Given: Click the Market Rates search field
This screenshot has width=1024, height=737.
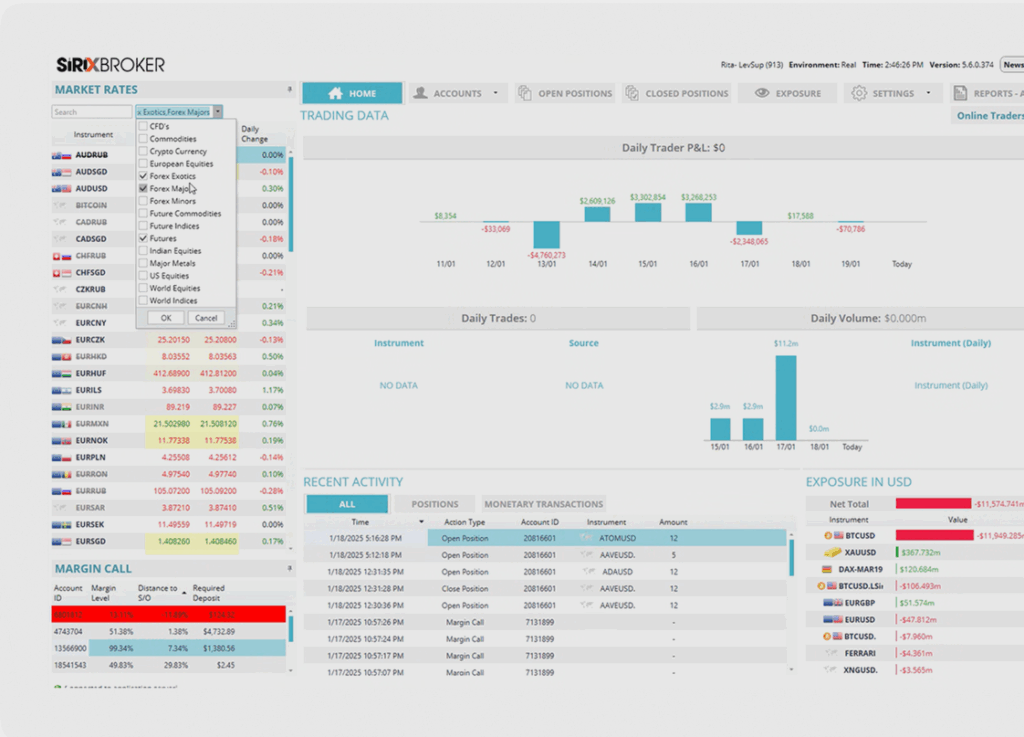Looking at the screenshot, I should click(92, 112).
